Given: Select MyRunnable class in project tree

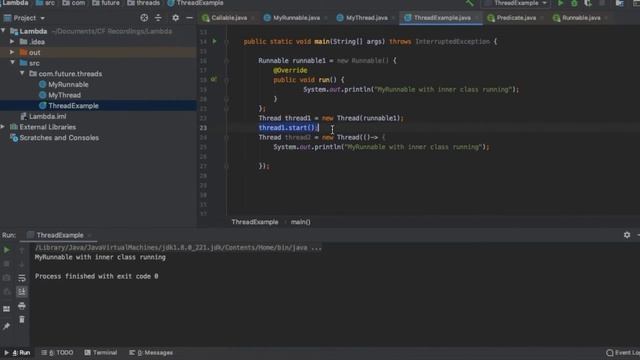Looking at the screenshot, I should 68,84.
